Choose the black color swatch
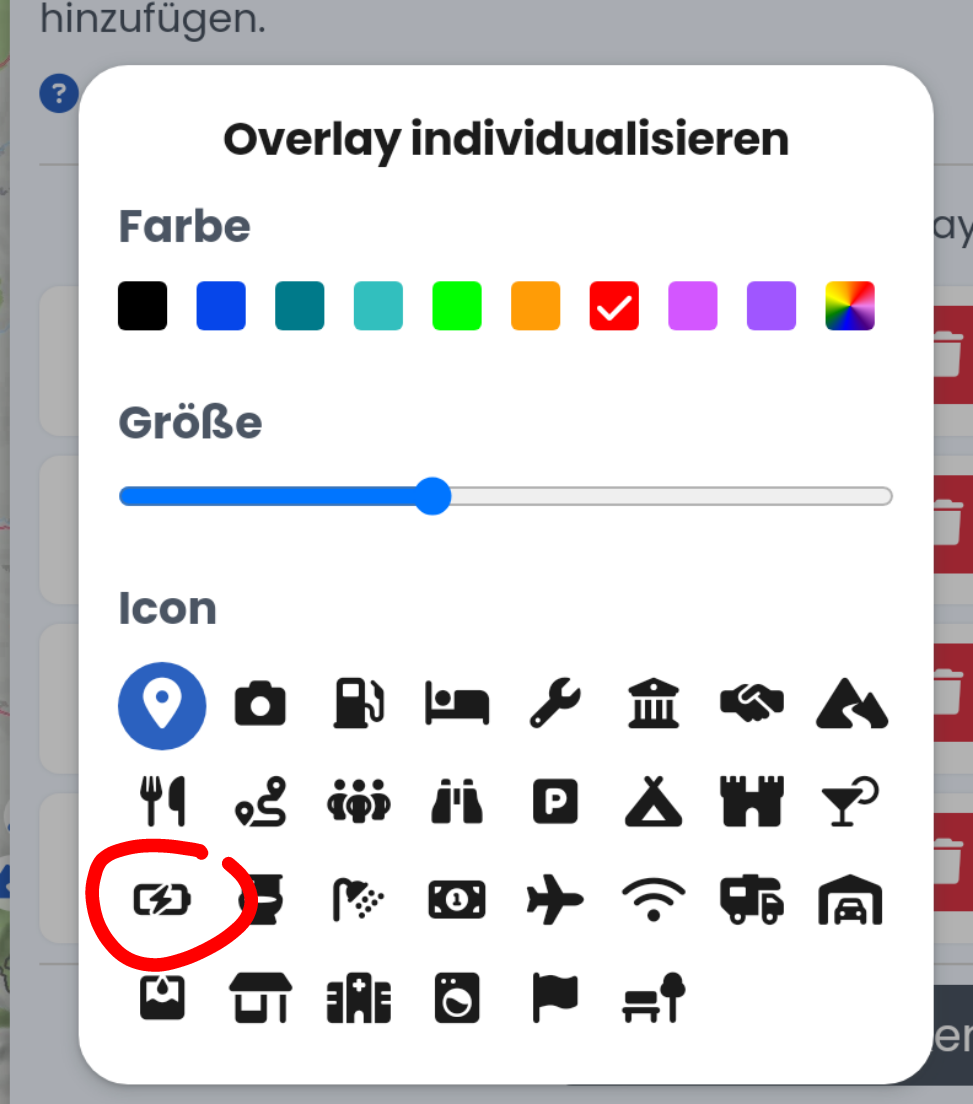The height and width of the screenshot is (1104, 973). click(142, 306)
